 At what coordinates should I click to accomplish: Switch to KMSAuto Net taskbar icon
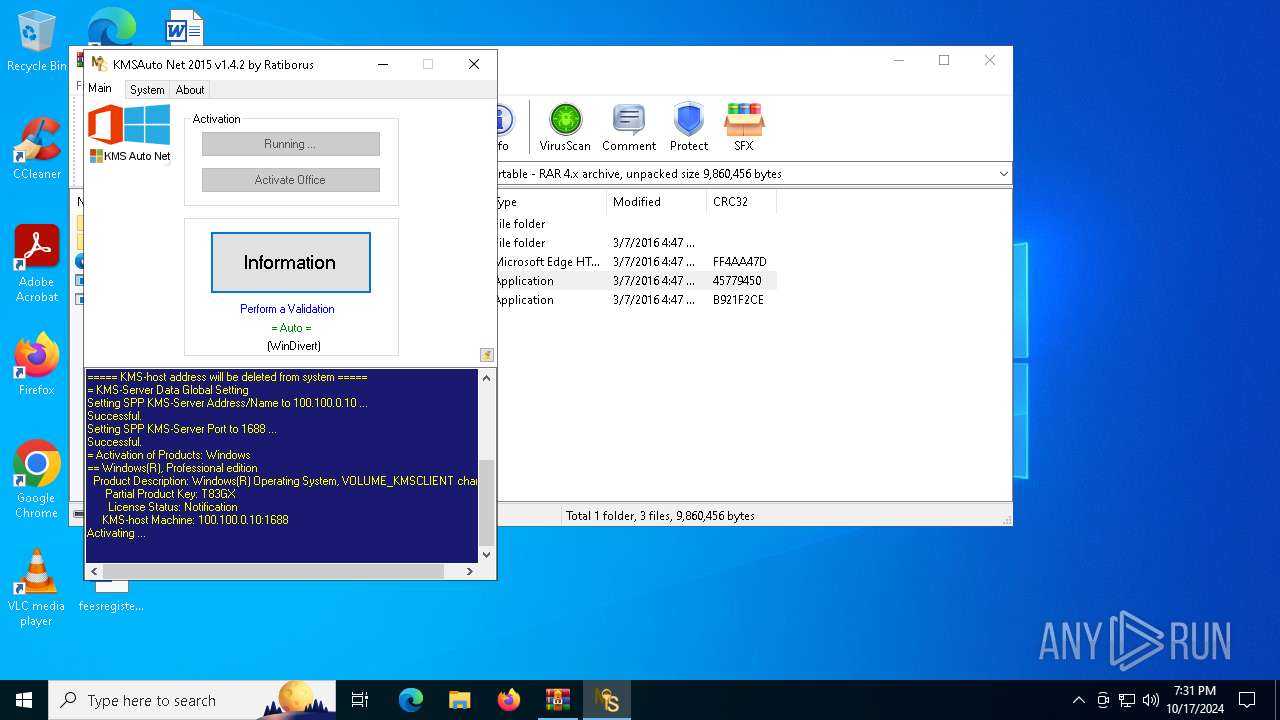coord(607,700)
